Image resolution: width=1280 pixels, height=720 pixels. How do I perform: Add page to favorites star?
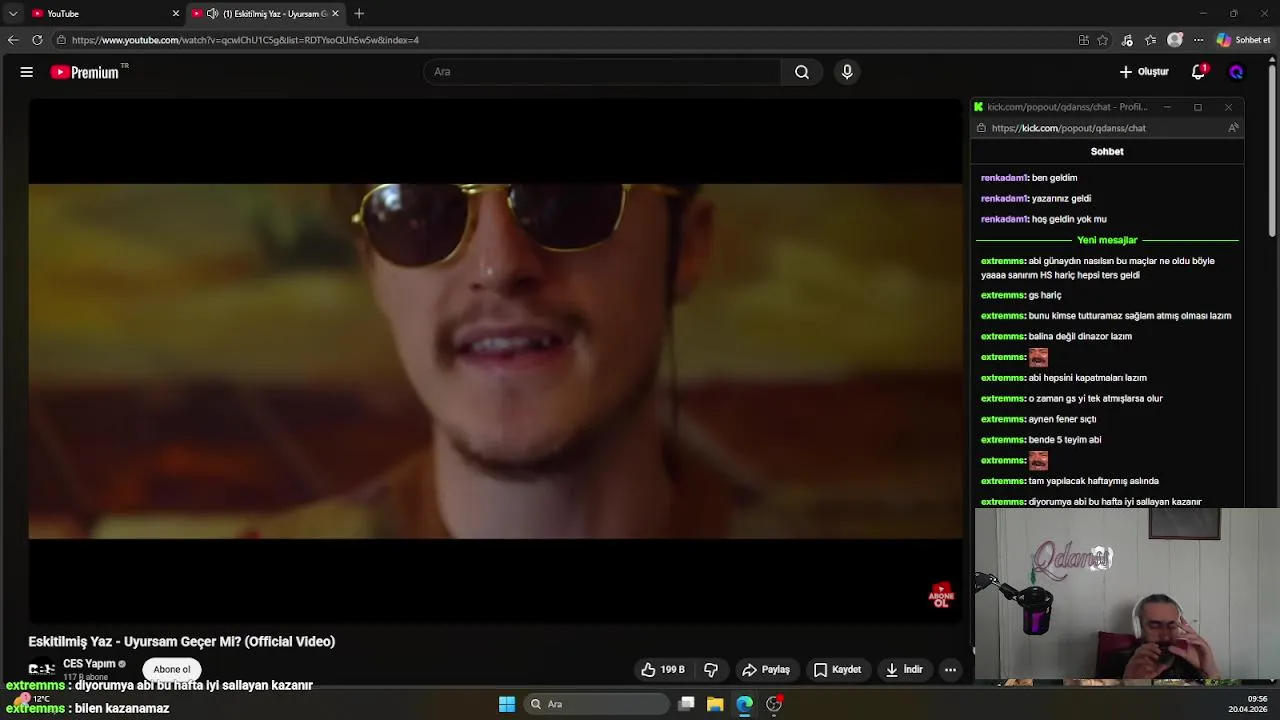pos(1102,40)
